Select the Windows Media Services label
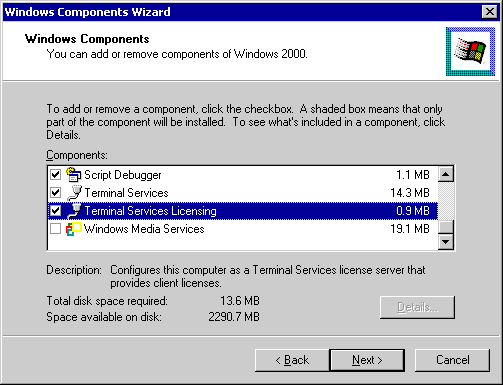 tap(144, 229)
